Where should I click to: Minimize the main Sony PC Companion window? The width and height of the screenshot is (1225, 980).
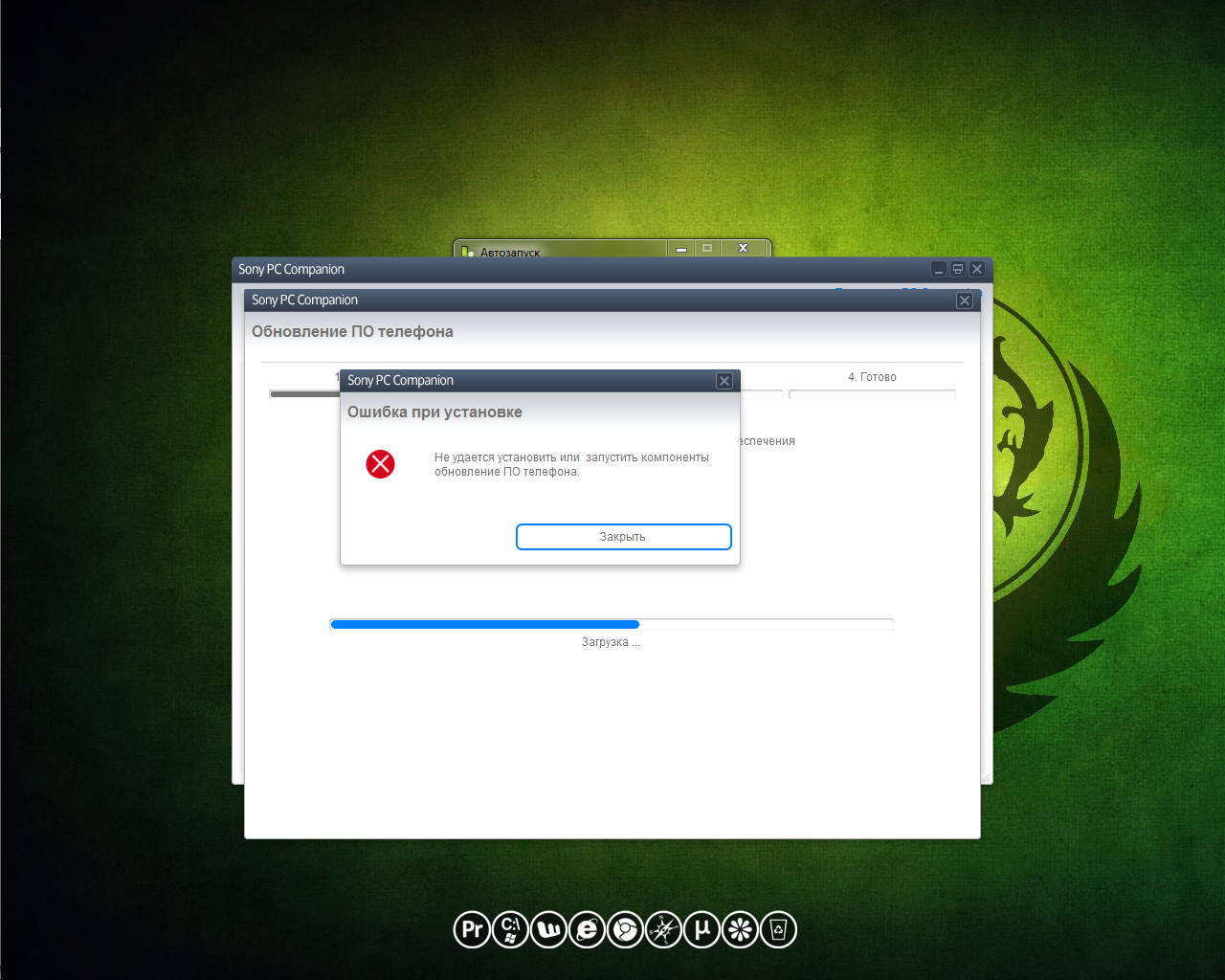[x=939, y=270]
